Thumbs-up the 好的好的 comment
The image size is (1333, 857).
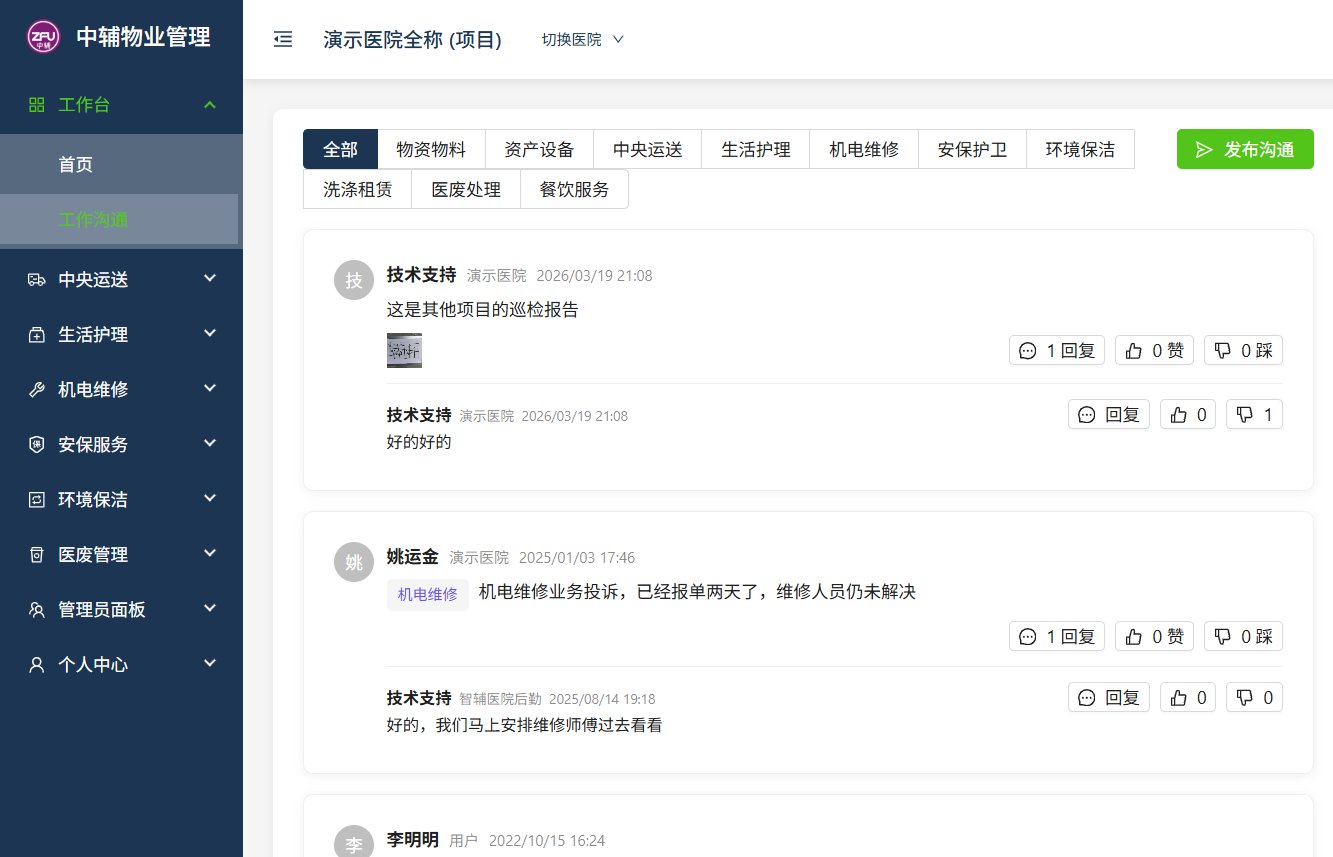1188,414
